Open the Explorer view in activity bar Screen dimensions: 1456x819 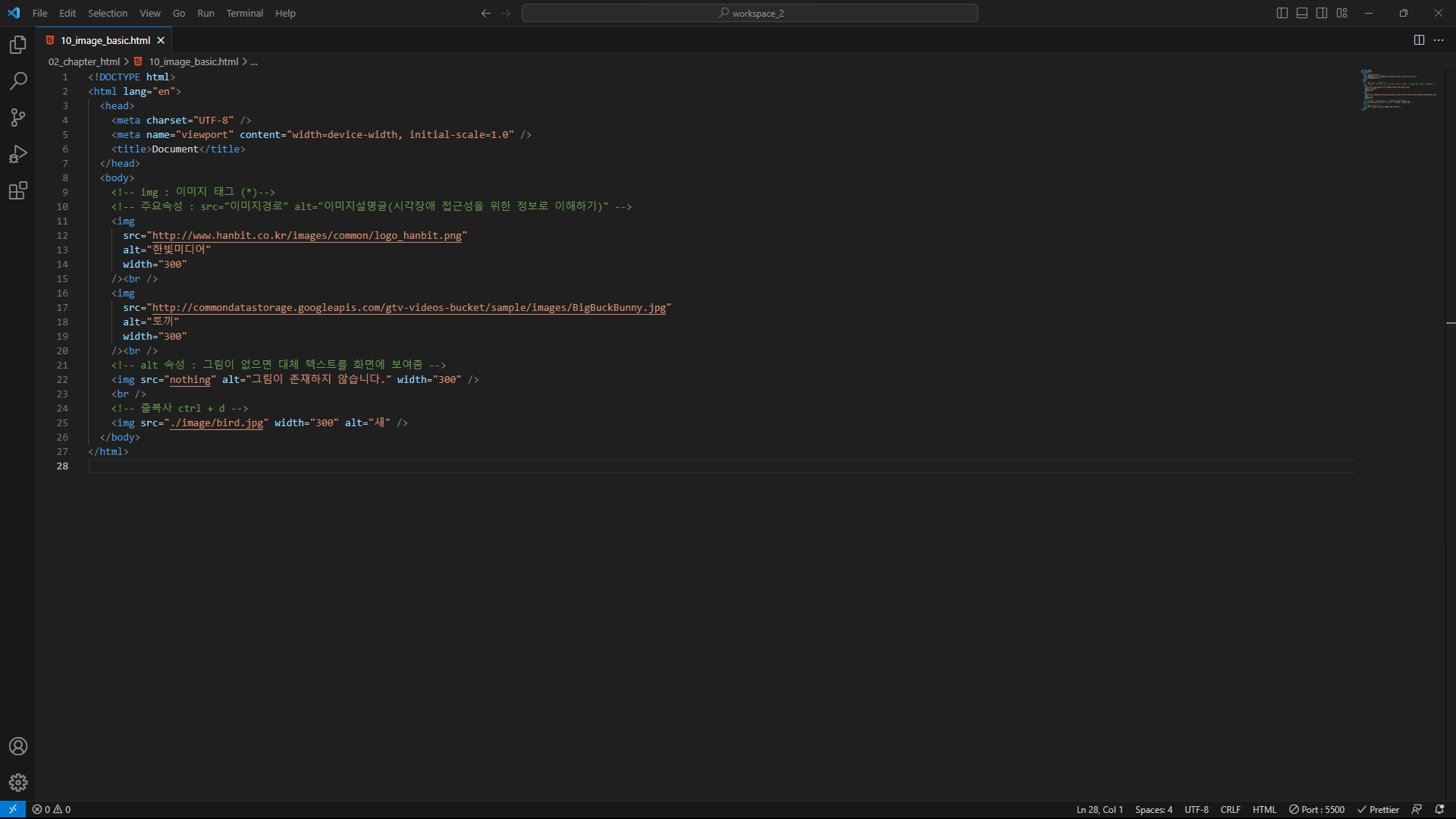(x=18, y=45)
